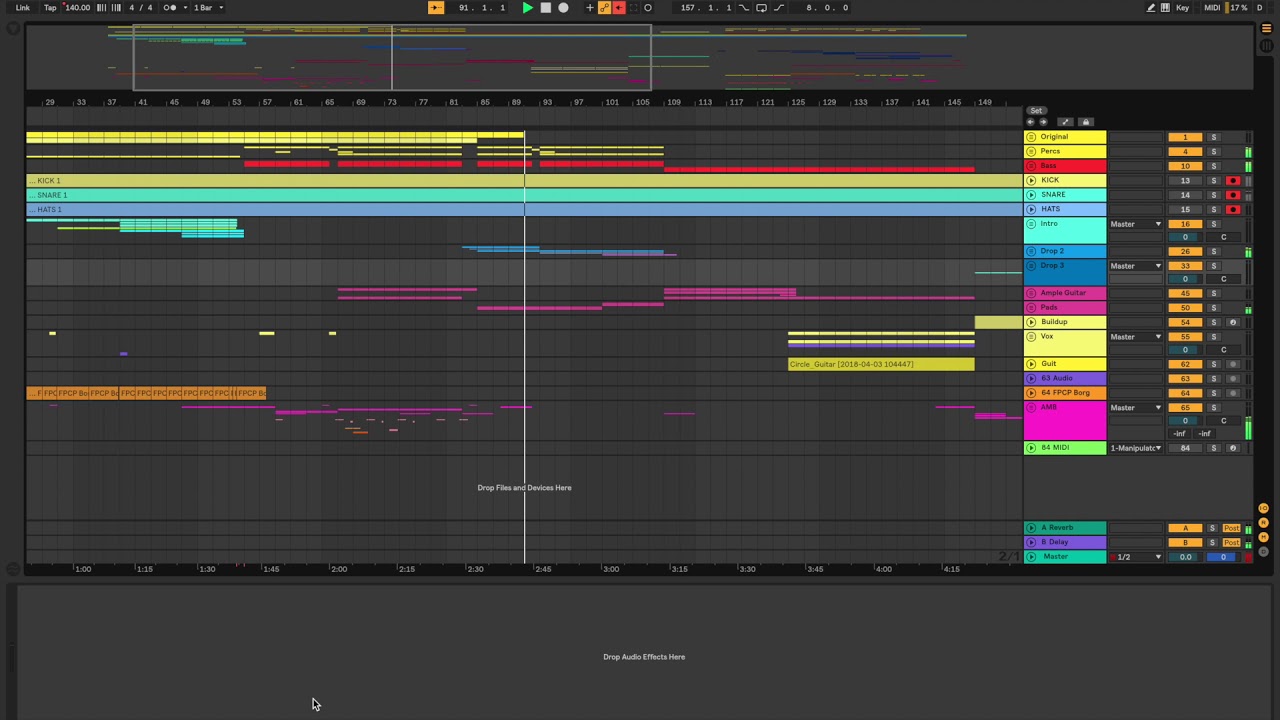1280x720 pixels.
Task: Click the Link button
Action: click(22, 8)
